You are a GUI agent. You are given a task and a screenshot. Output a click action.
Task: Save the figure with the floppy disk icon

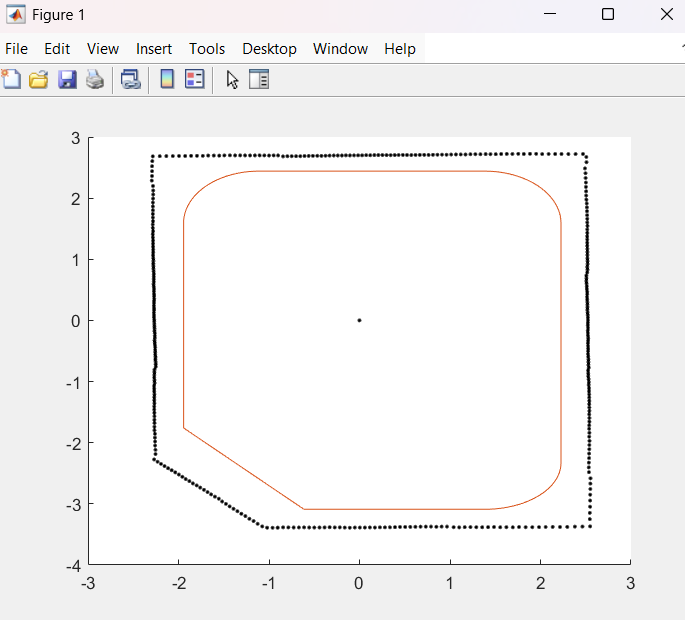(67, 80)
